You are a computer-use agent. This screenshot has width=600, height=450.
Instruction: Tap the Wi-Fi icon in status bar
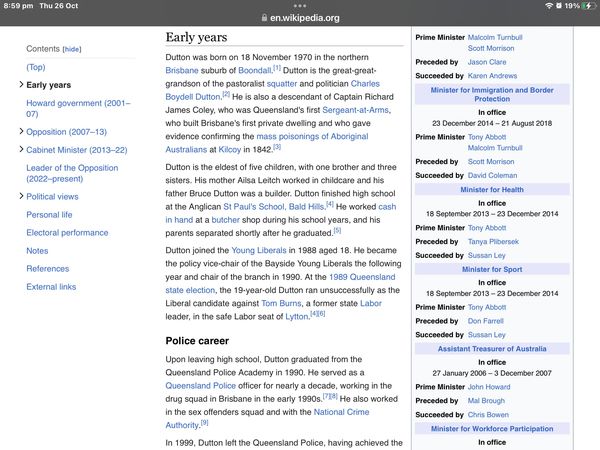click(549, 6)
